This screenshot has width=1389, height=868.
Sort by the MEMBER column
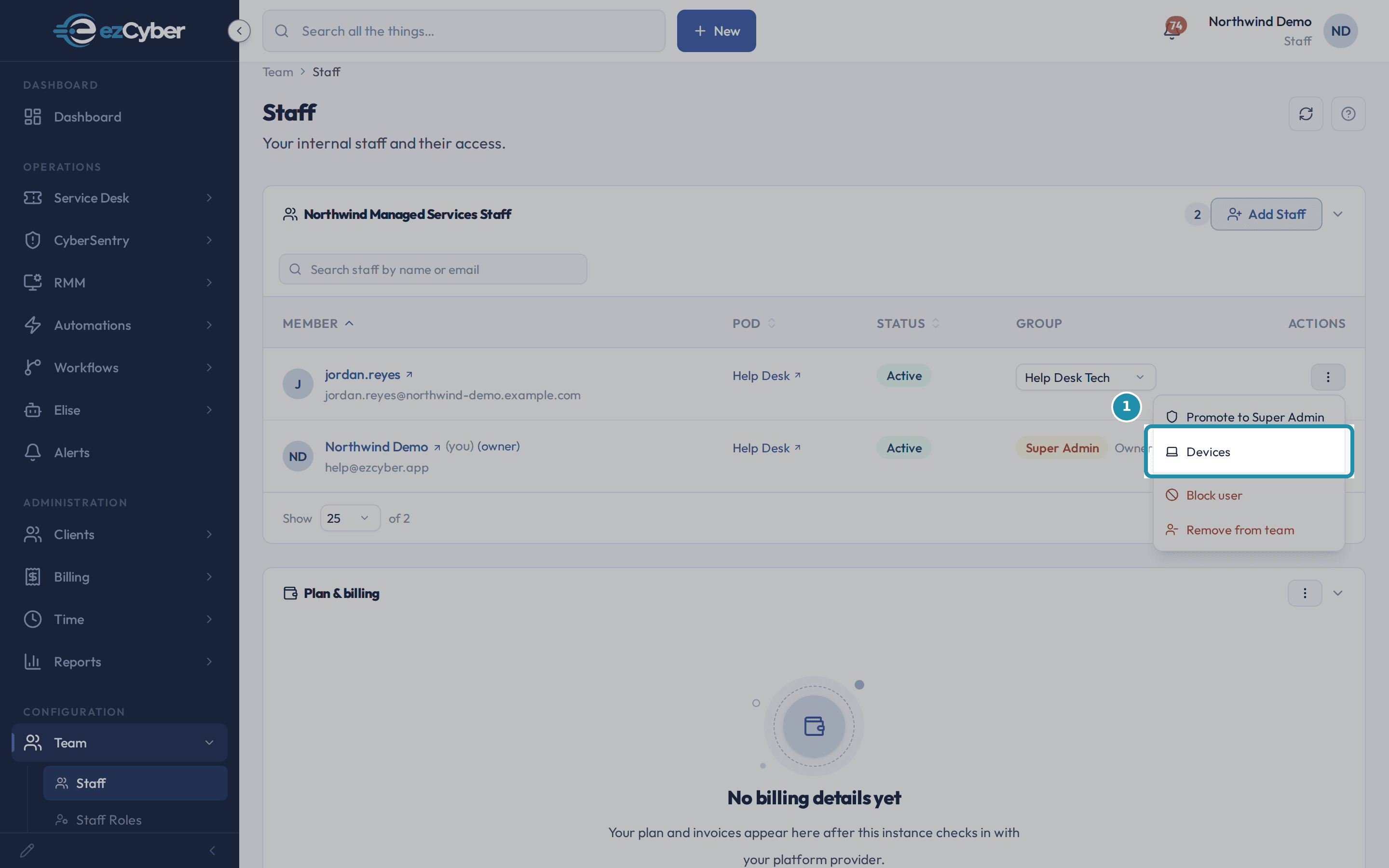click(x=318, y=323)
